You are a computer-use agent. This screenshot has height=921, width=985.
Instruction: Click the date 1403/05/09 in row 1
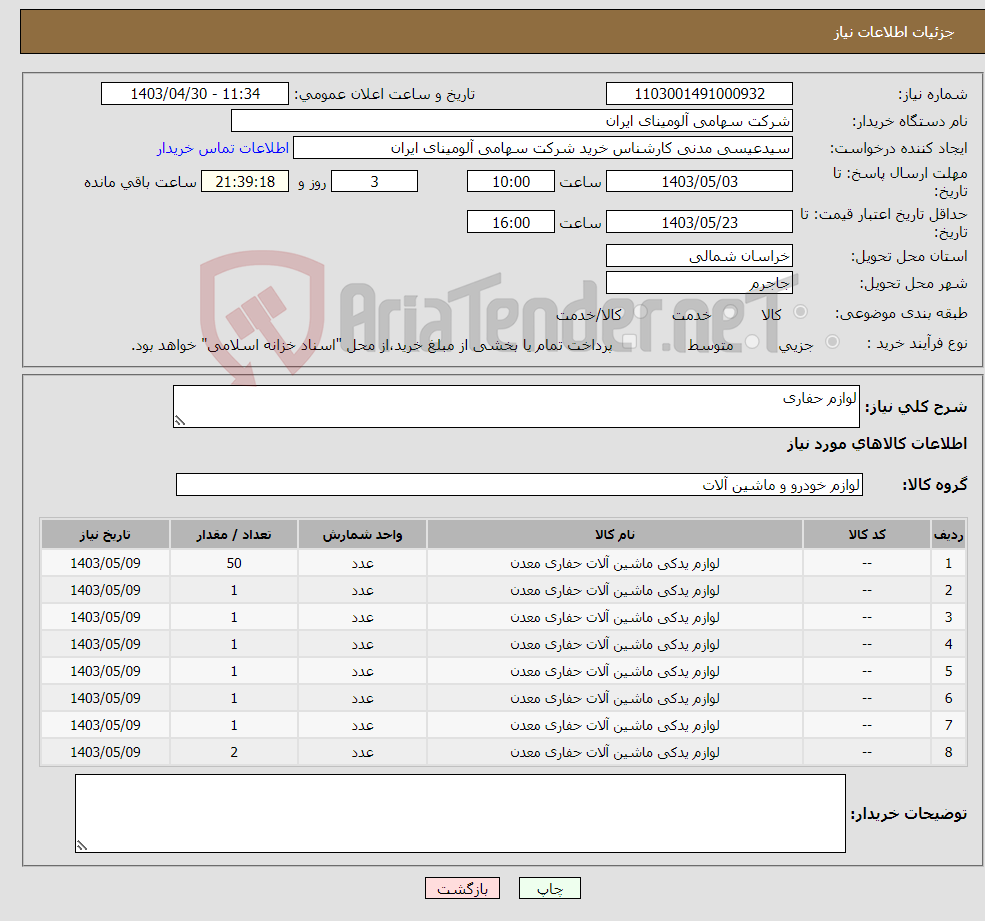coord(106,564)
